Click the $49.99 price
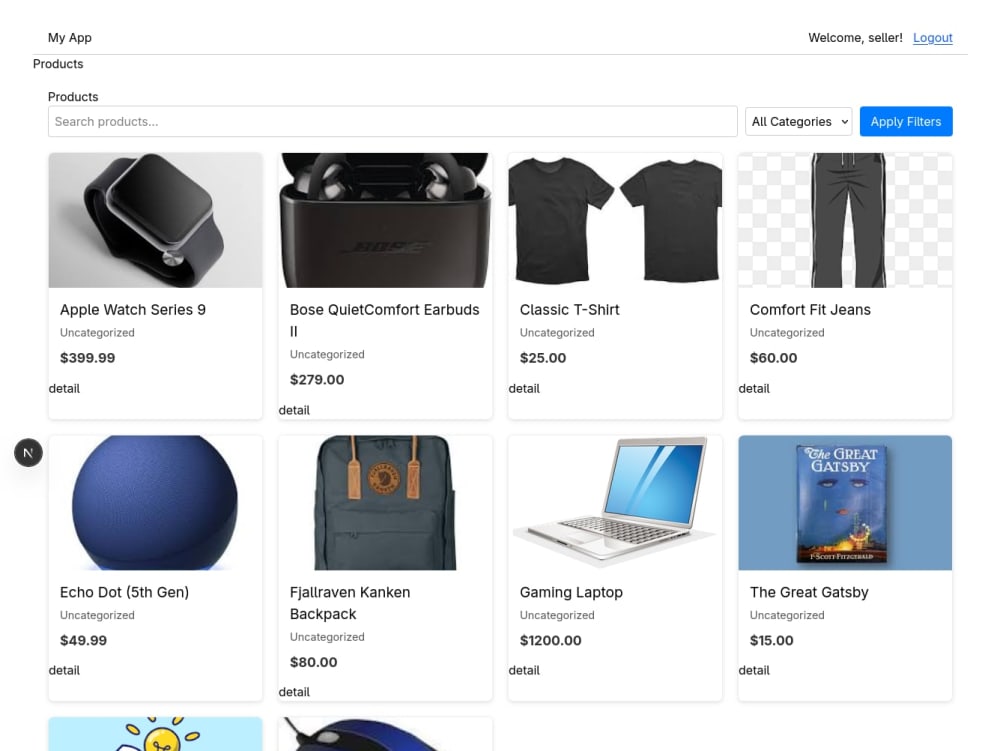This screenshot has width=1000, height=751. (84, 640)
